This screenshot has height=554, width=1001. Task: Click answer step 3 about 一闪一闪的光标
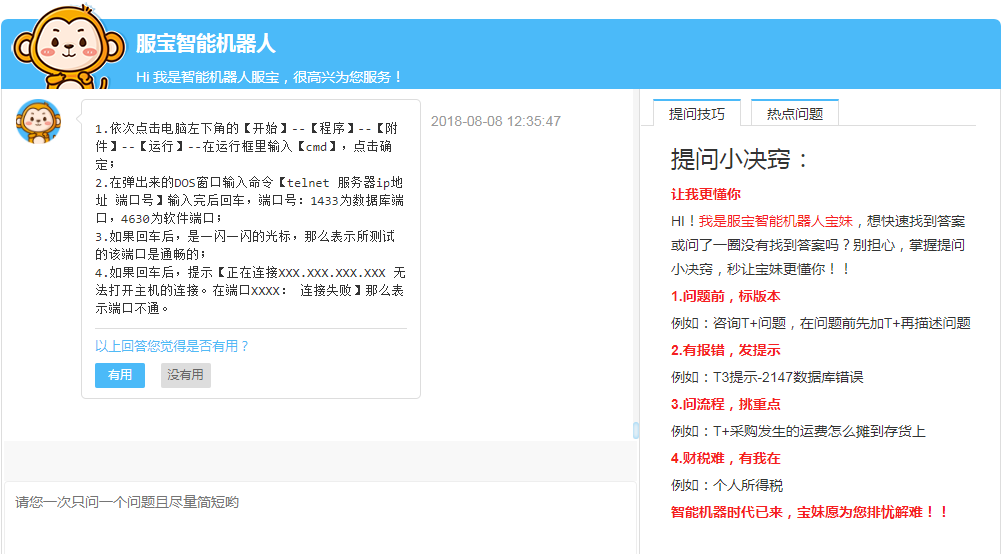pos(245,245)
